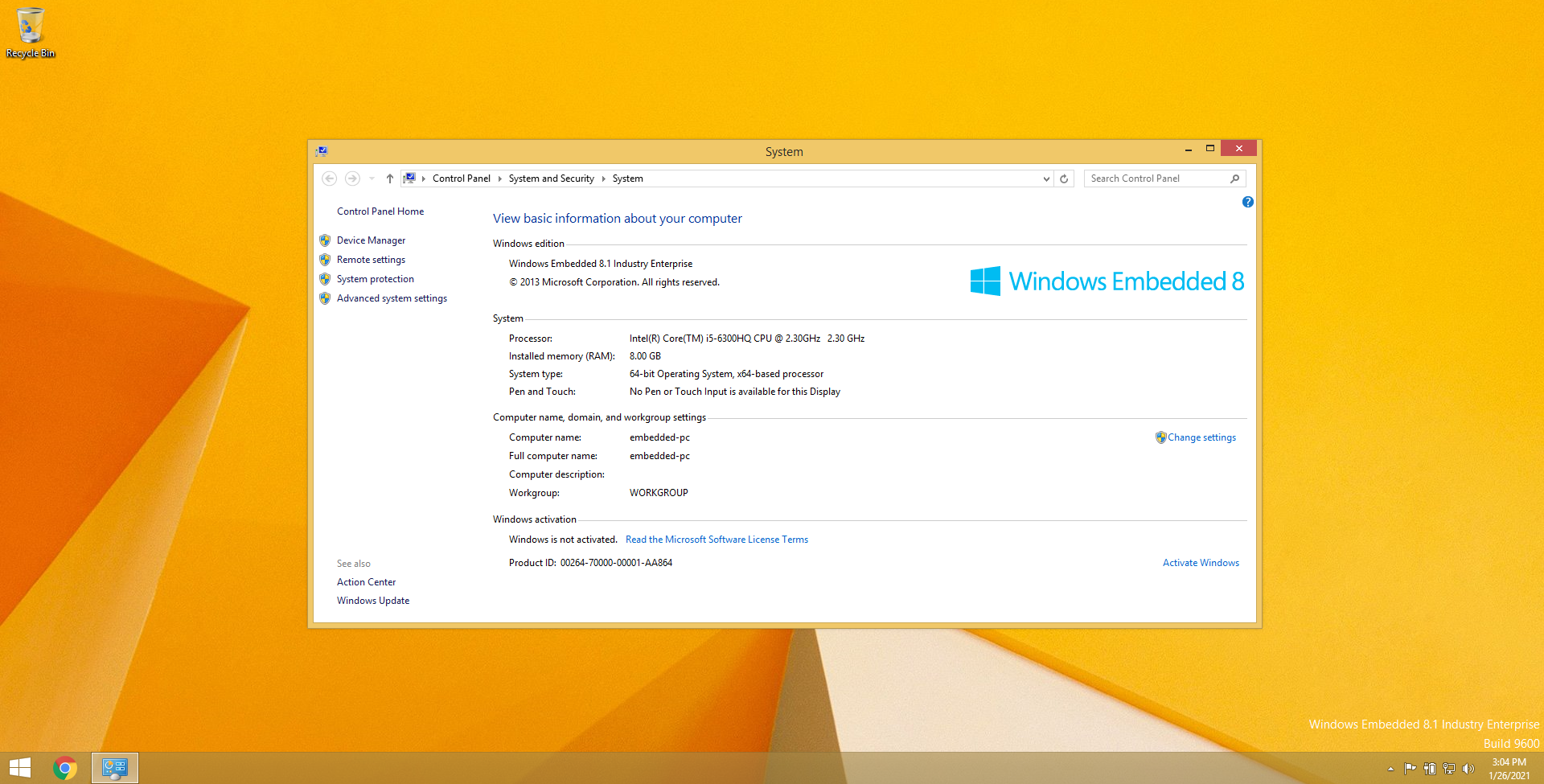Expand the chevron after Control Panel
This screenshot has width=1544, height=784.
[499, 179]
